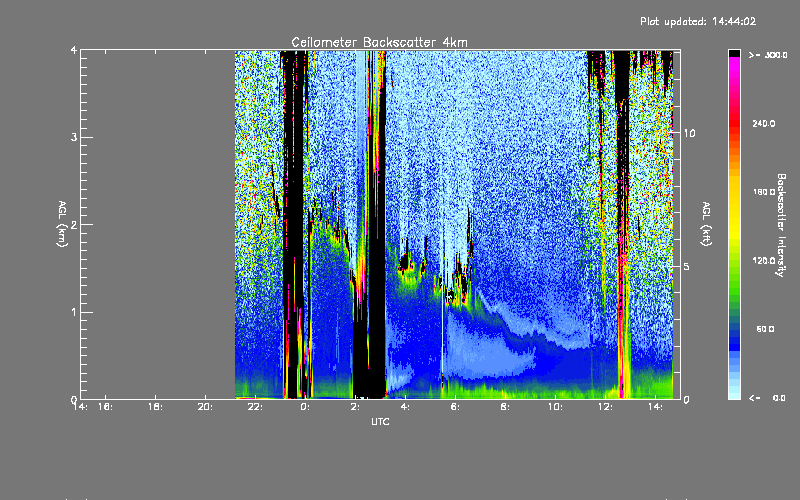Click the '12:' time tick label
This screenshot has width=800, height=500.
coord(605,407)
